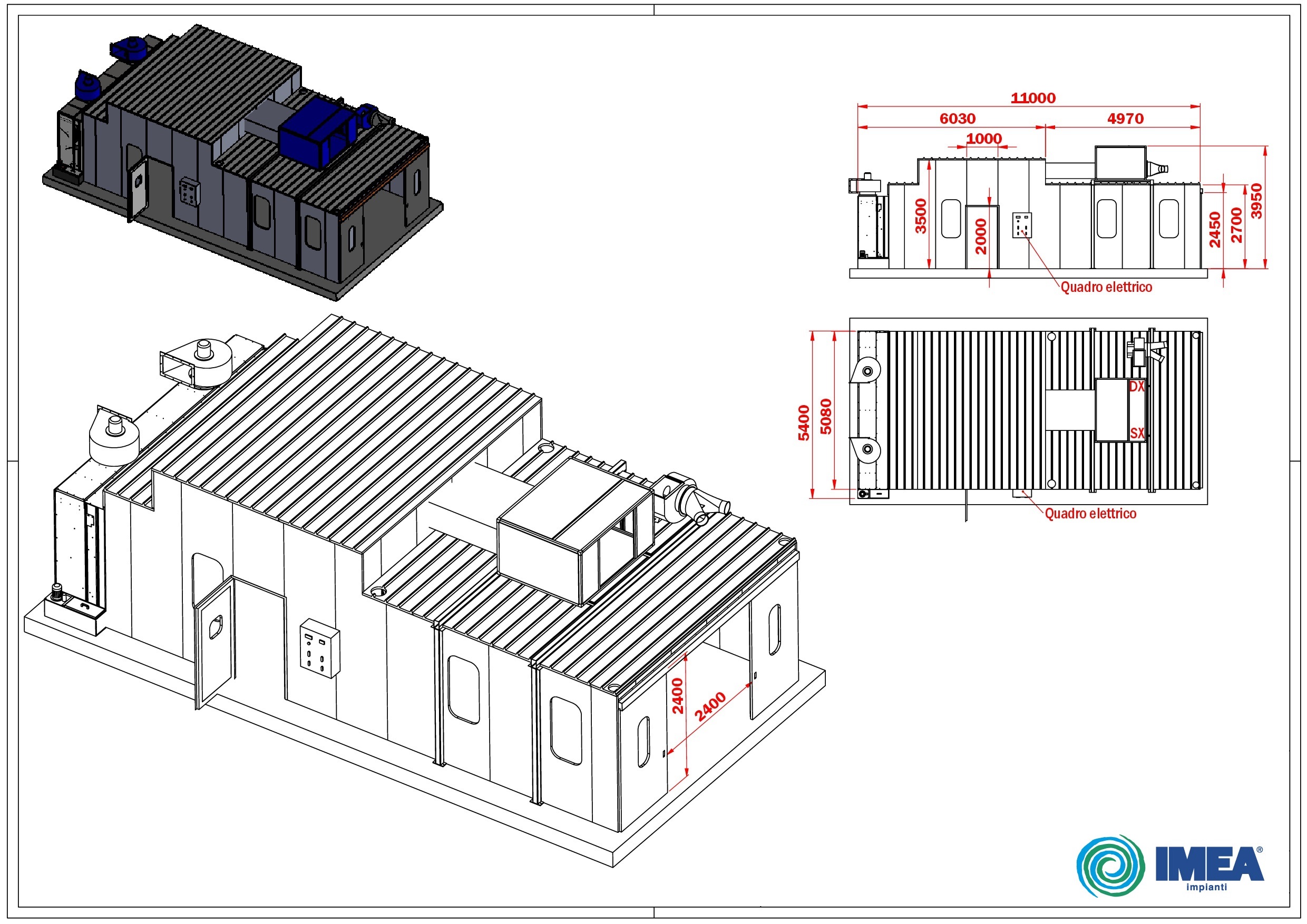Click the diagonal 2400 opening width dimension
1307x924 pixels.
[x=710, y=706]
